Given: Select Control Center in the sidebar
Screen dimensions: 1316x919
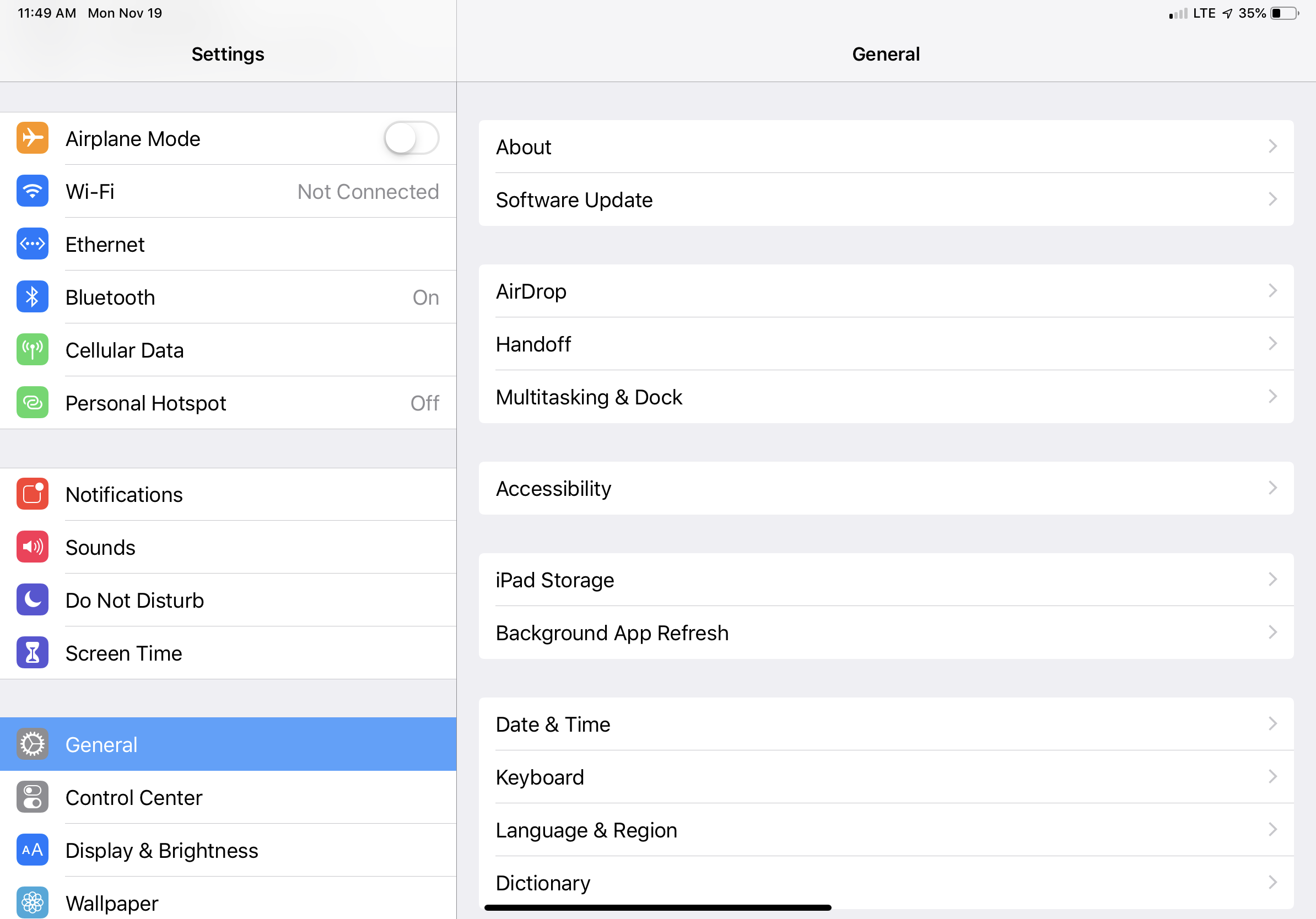Looking at the screenshot, I should pos(228,797).
